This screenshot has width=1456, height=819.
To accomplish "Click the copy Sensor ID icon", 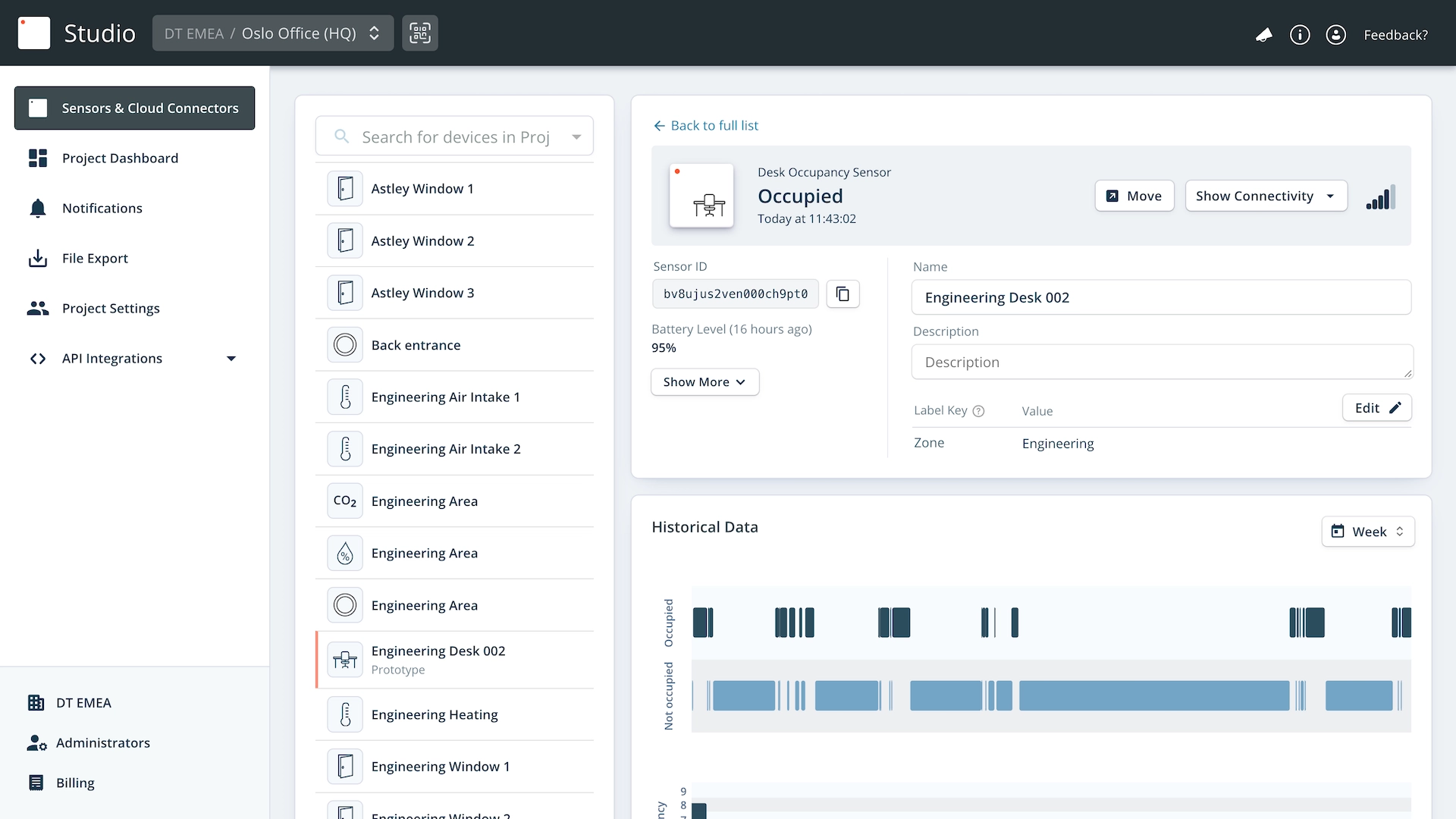I will point(843,294).
